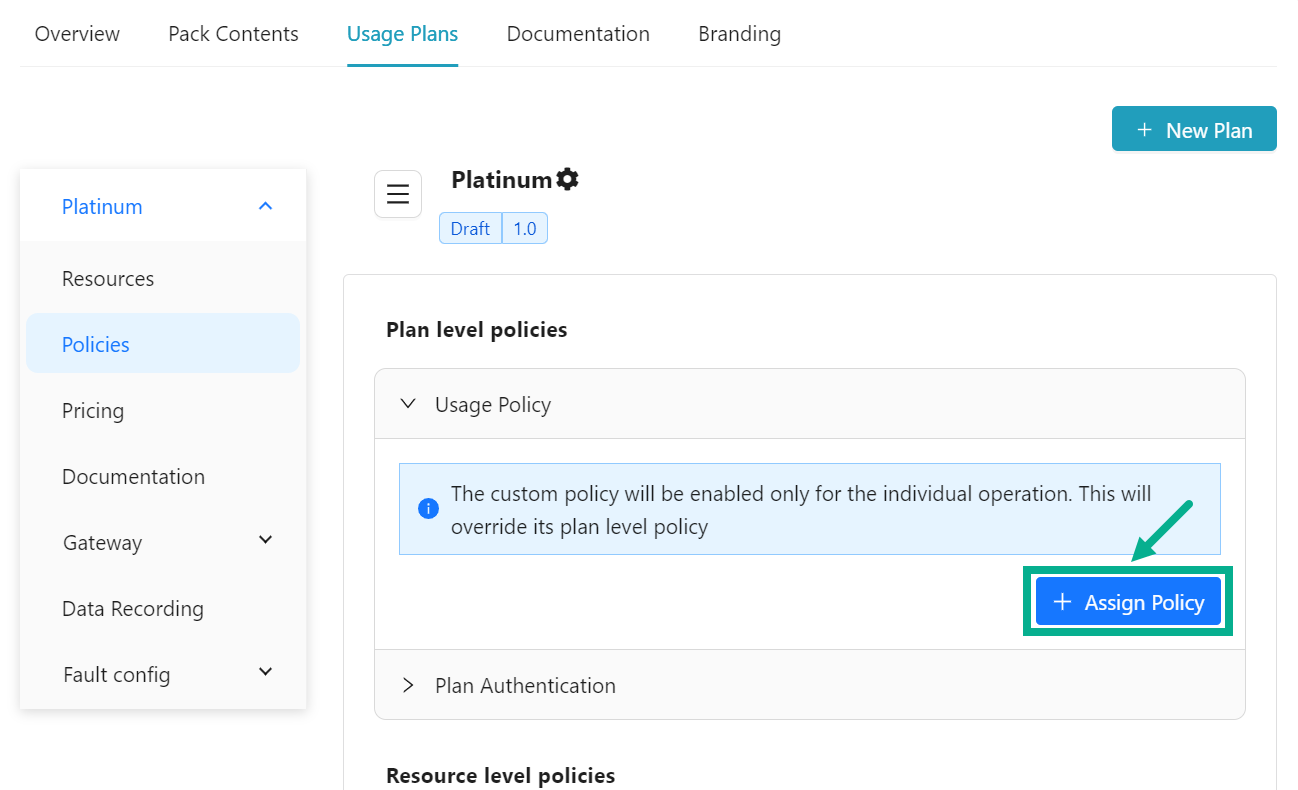Open the Pack Contents tab
This screenshot has height=790, width=1298.
(x=233, y=34)
